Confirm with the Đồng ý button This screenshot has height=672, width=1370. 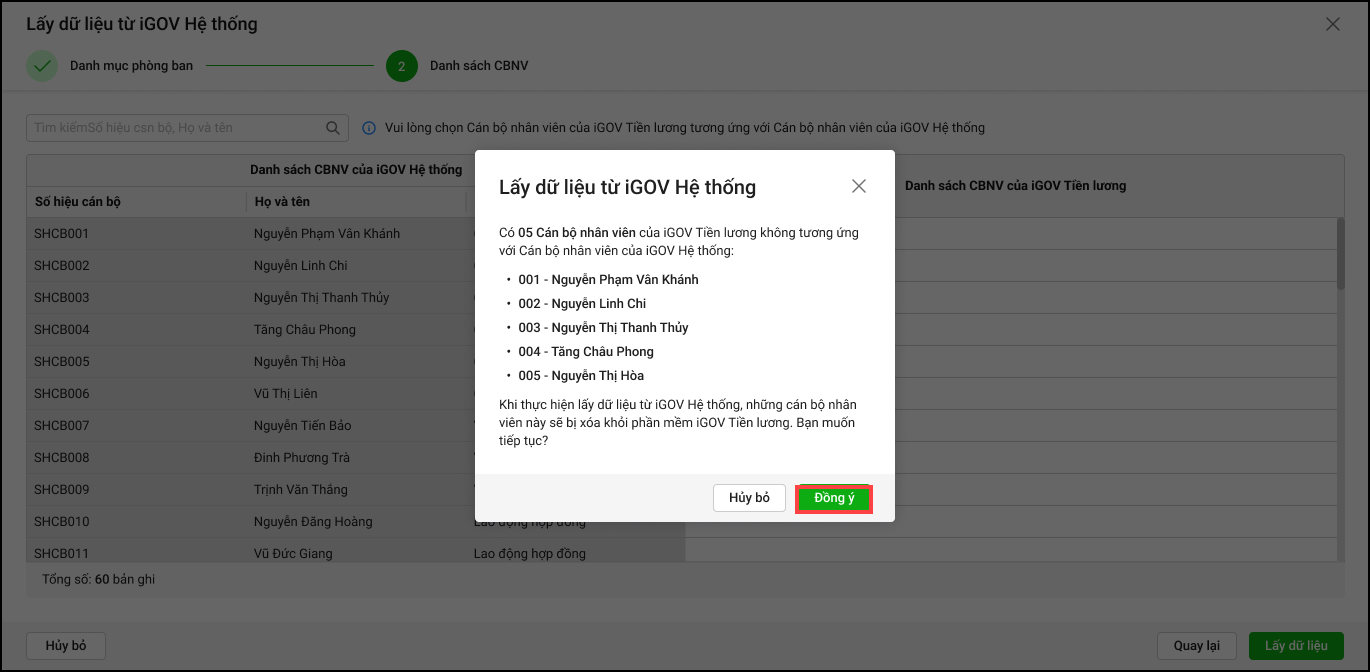[834, 498]
